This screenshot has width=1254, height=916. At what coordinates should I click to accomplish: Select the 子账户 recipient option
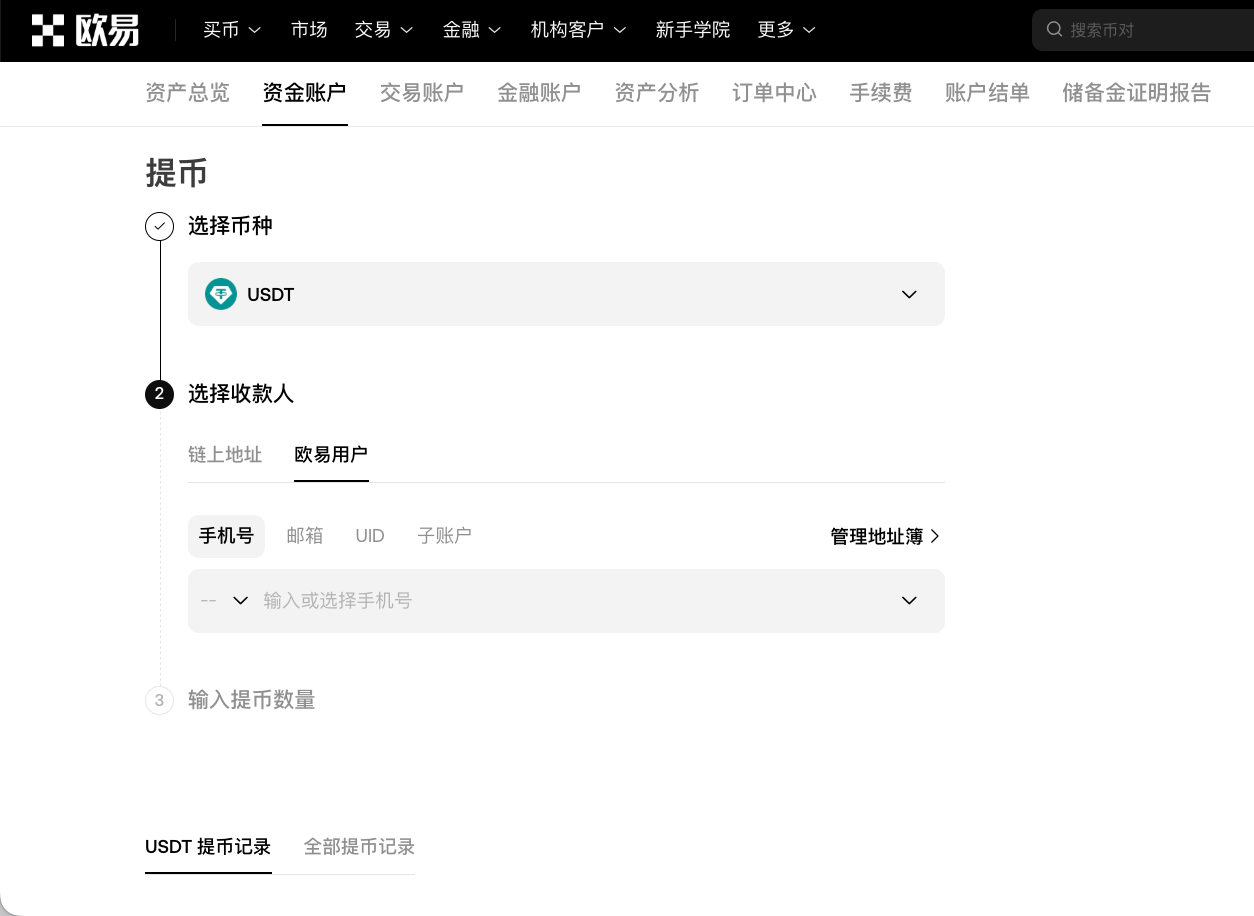pos(444,535)
